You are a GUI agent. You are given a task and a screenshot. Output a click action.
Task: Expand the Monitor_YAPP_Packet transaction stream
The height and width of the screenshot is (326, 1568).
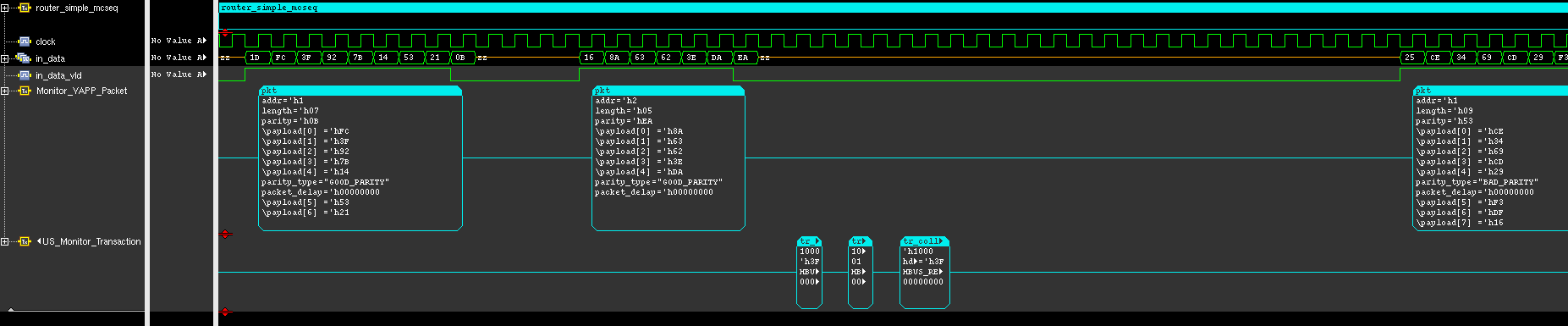tap(5, 91)
